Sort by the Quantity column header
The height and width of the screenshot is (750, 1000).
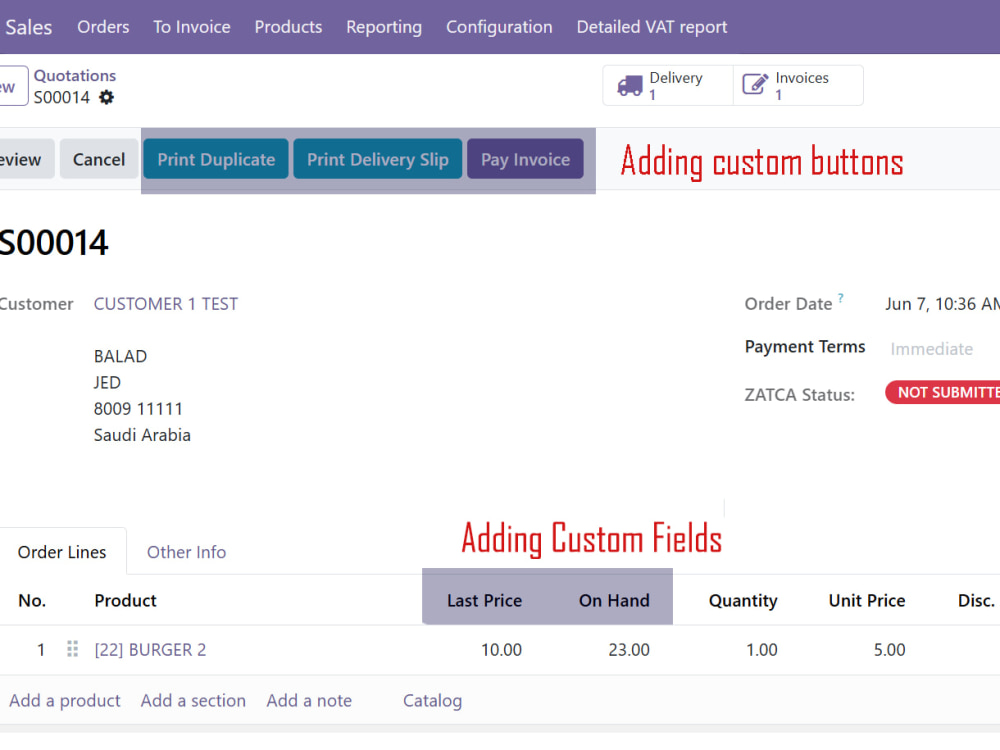pyautogui.click(x=743, y=601)
